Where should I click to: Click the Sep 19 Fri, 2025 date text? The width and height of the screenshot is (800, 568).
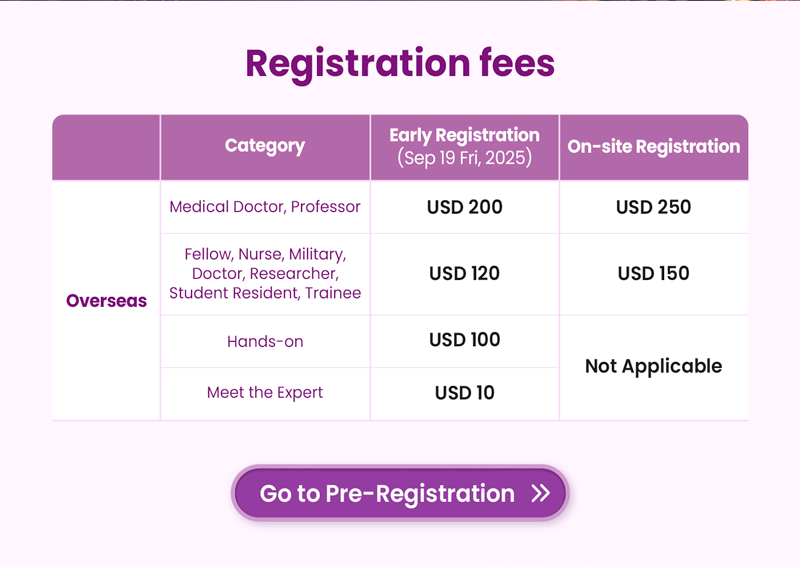465,158
